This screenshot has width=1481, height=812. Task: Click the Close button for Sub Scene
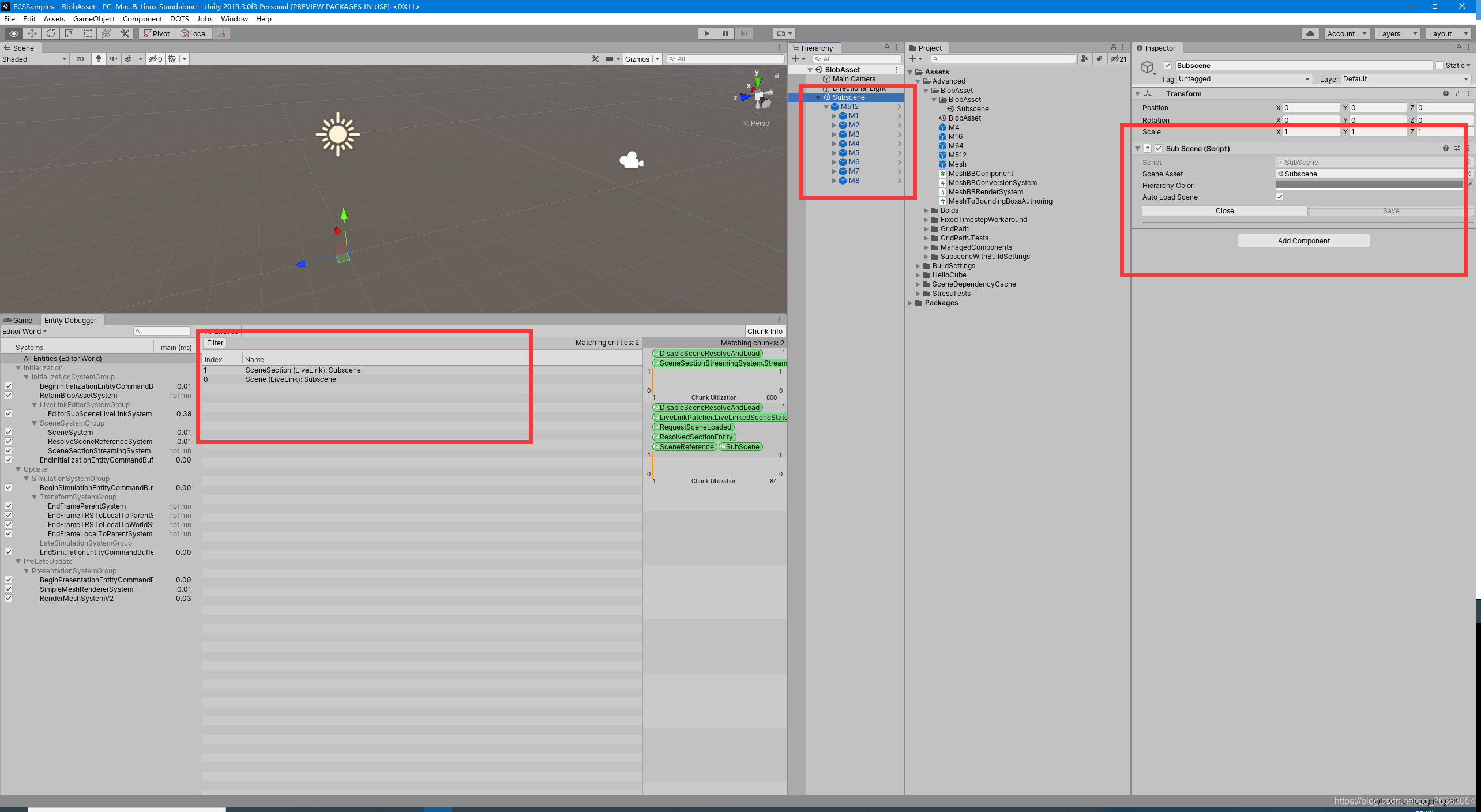[x=1224, y=211]
